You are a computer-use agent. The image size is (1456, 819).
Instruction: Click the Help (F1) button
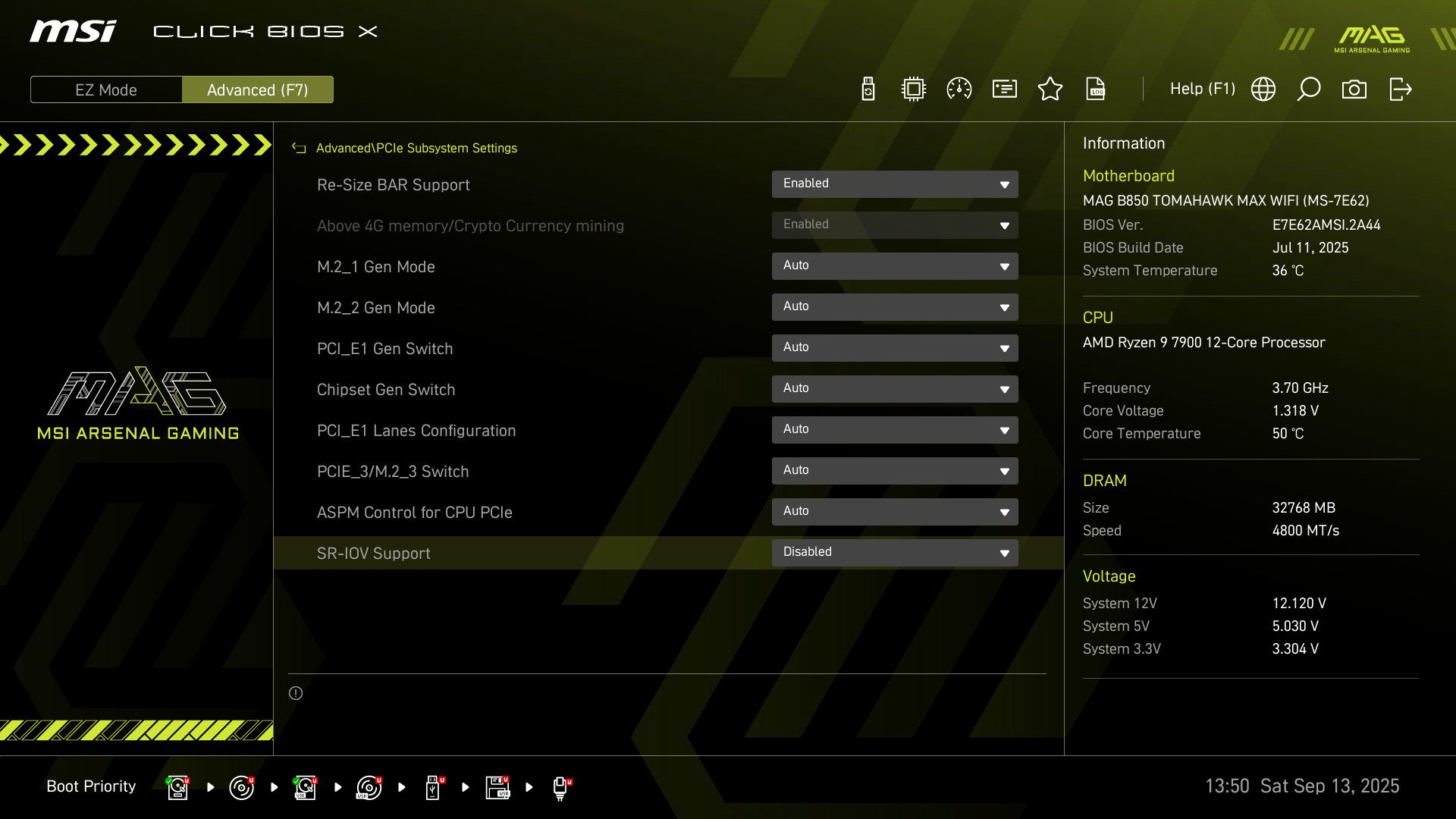pyautogui.click(x=1202, y=89)
